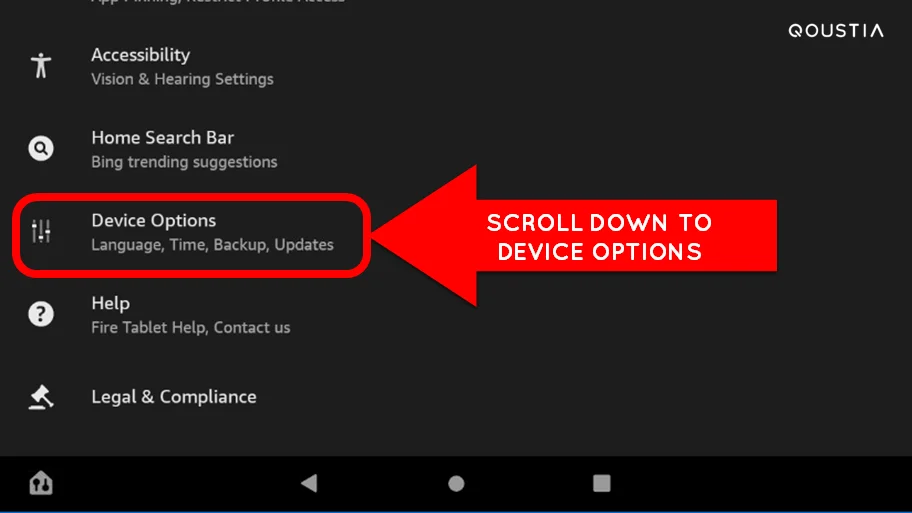Select 'Fire Tablet Help, Contact us' text
The width and height of the screenshot is (912, 513).
[x=190, y=327]
